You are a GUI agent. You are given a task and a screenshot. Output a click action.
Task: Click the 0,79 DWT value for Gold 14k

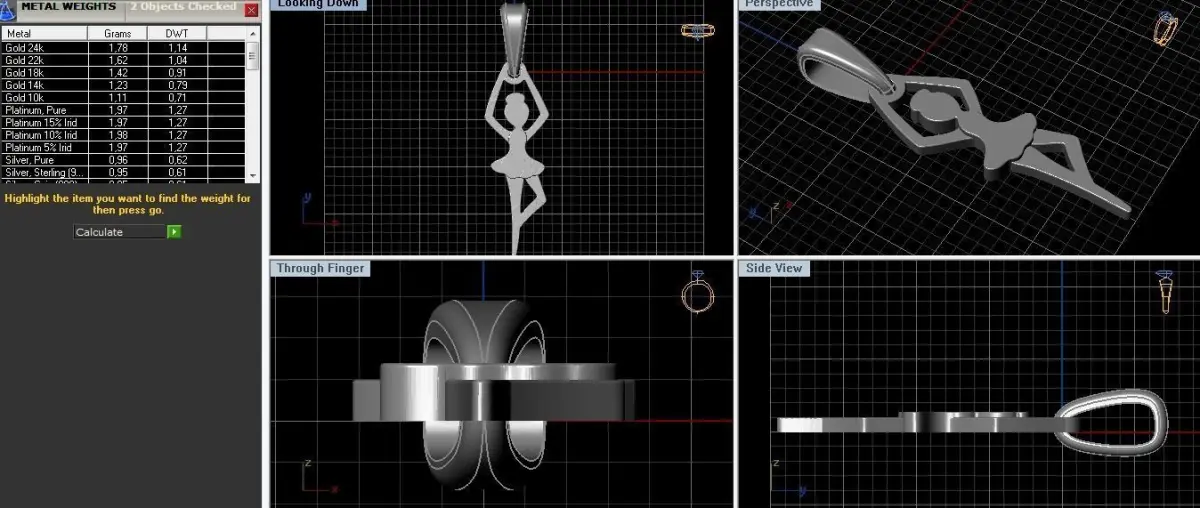coord(177,85)
